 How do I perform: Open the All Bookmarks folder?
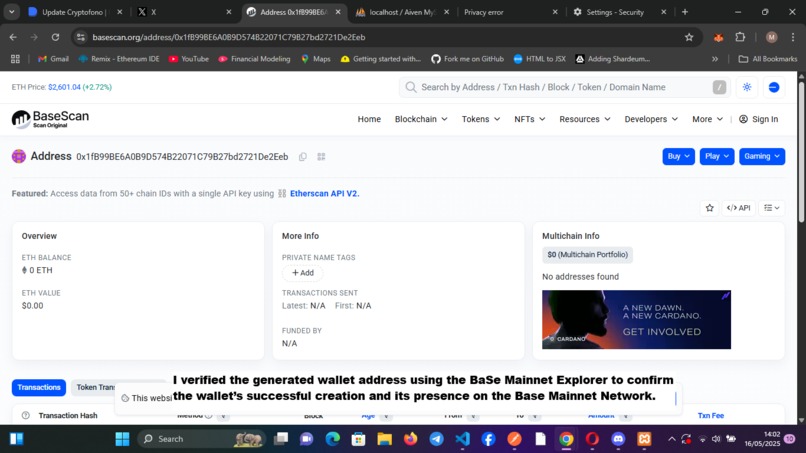tap(767, 59)
